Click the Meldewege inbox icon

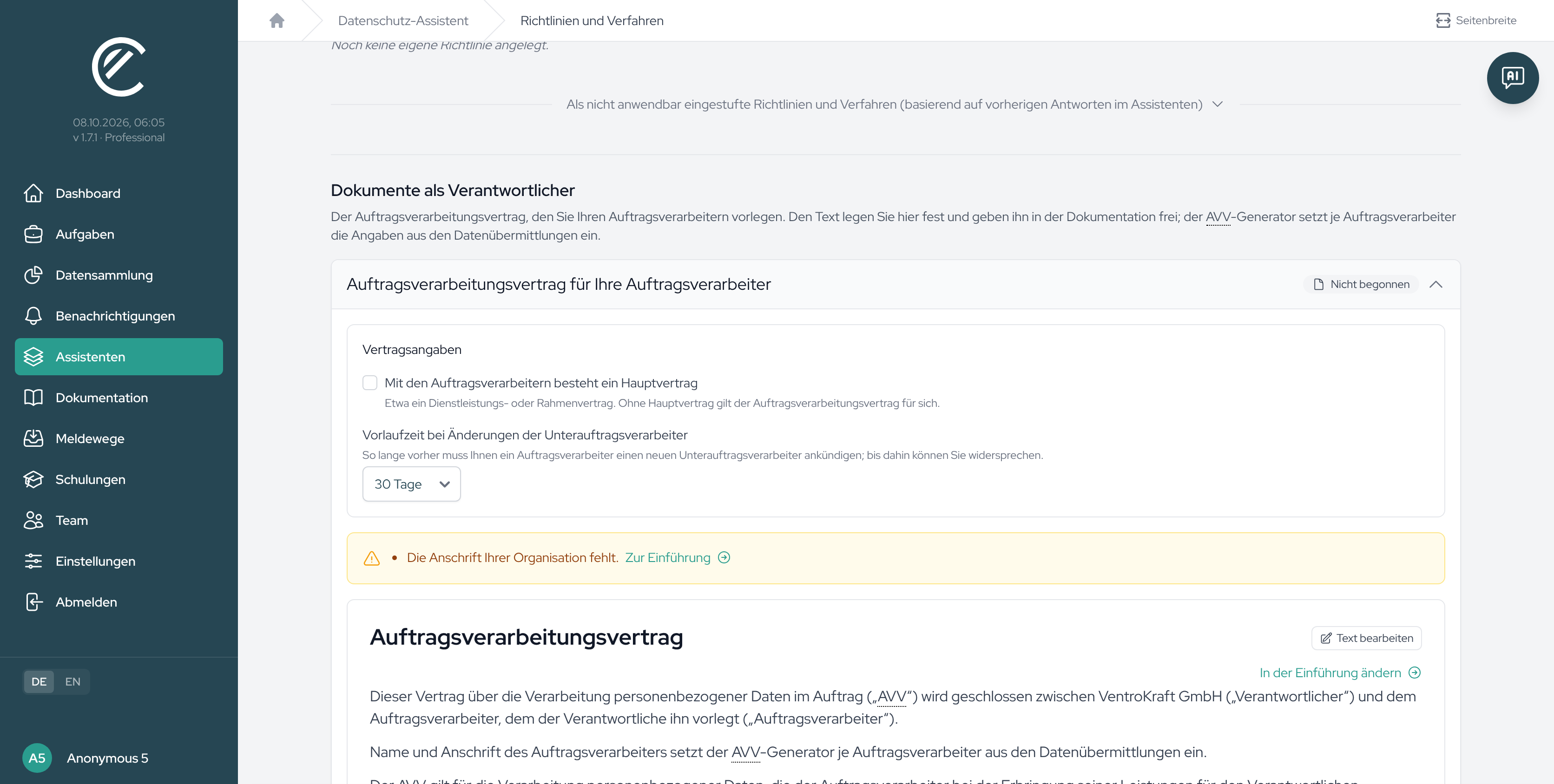click(x=33, y=438)
